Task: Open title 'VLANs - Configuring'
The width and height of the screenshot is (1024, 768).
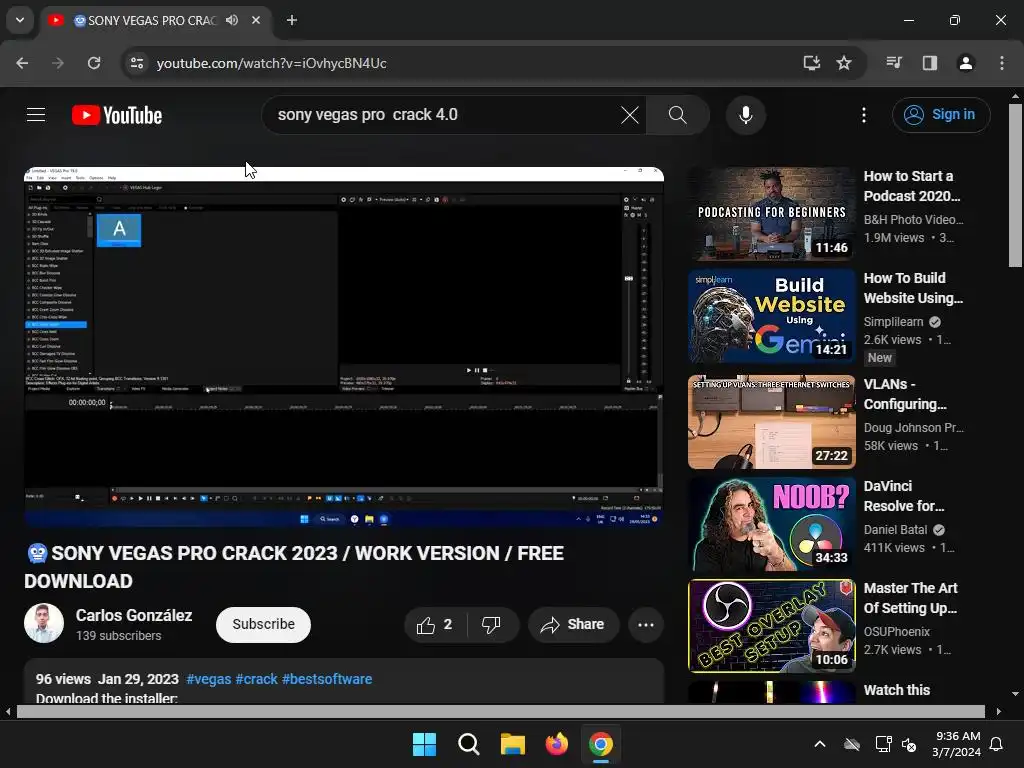Action: click(x=905, y=394)
